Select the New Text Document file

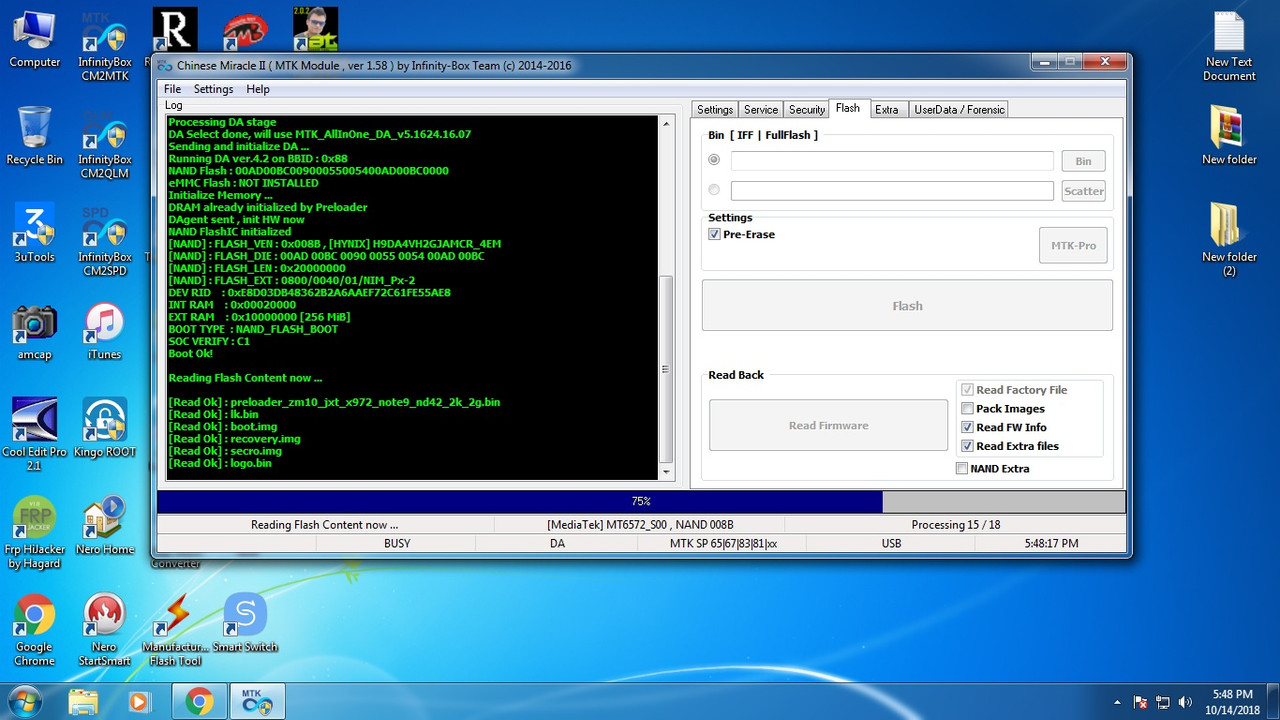(x=1229, y=47)
